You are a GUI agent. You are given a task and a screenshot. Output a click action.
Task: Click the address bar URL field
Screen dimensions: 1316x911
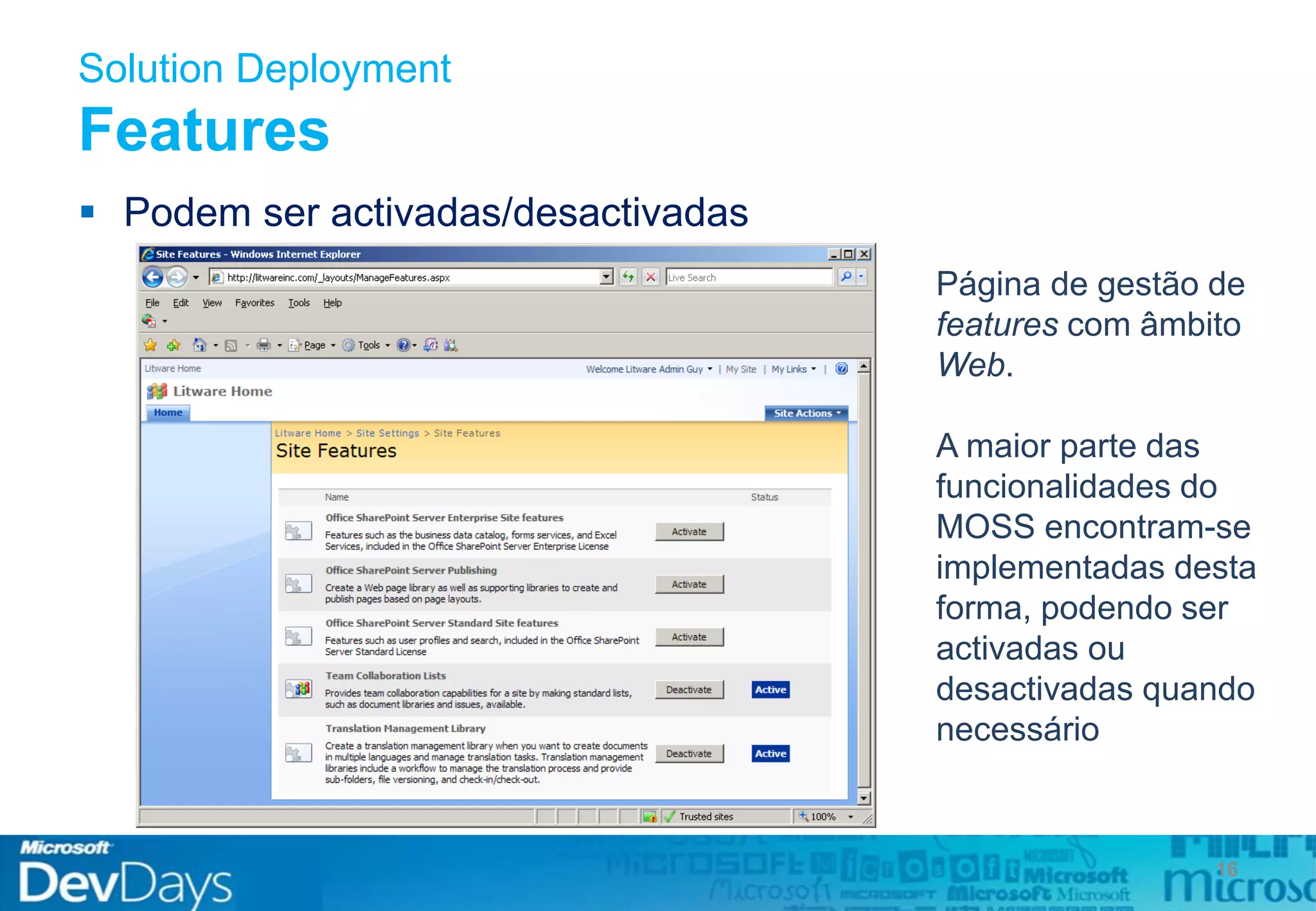pos(405,278)
